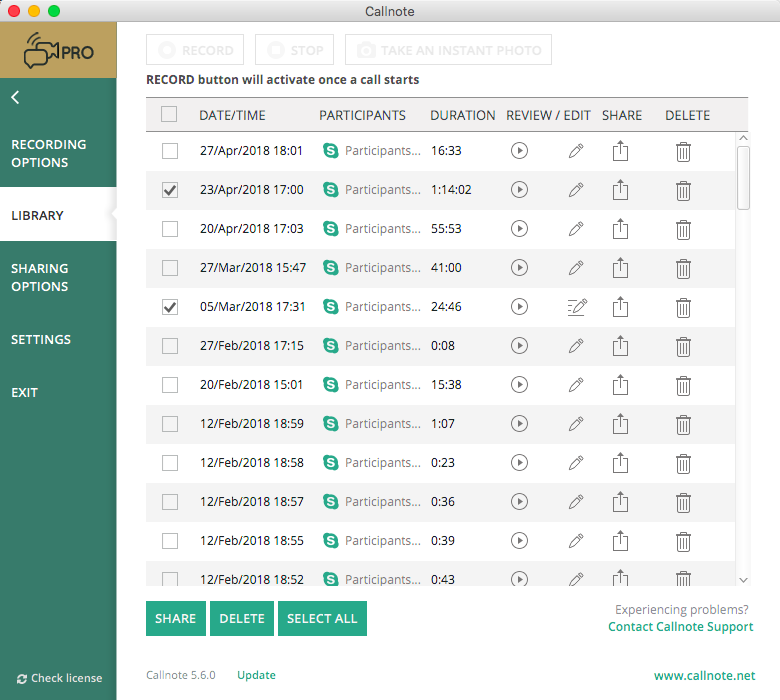The image size is (780, 700).
Task: Click the RECORD button
Action: [x=195, y=50]
